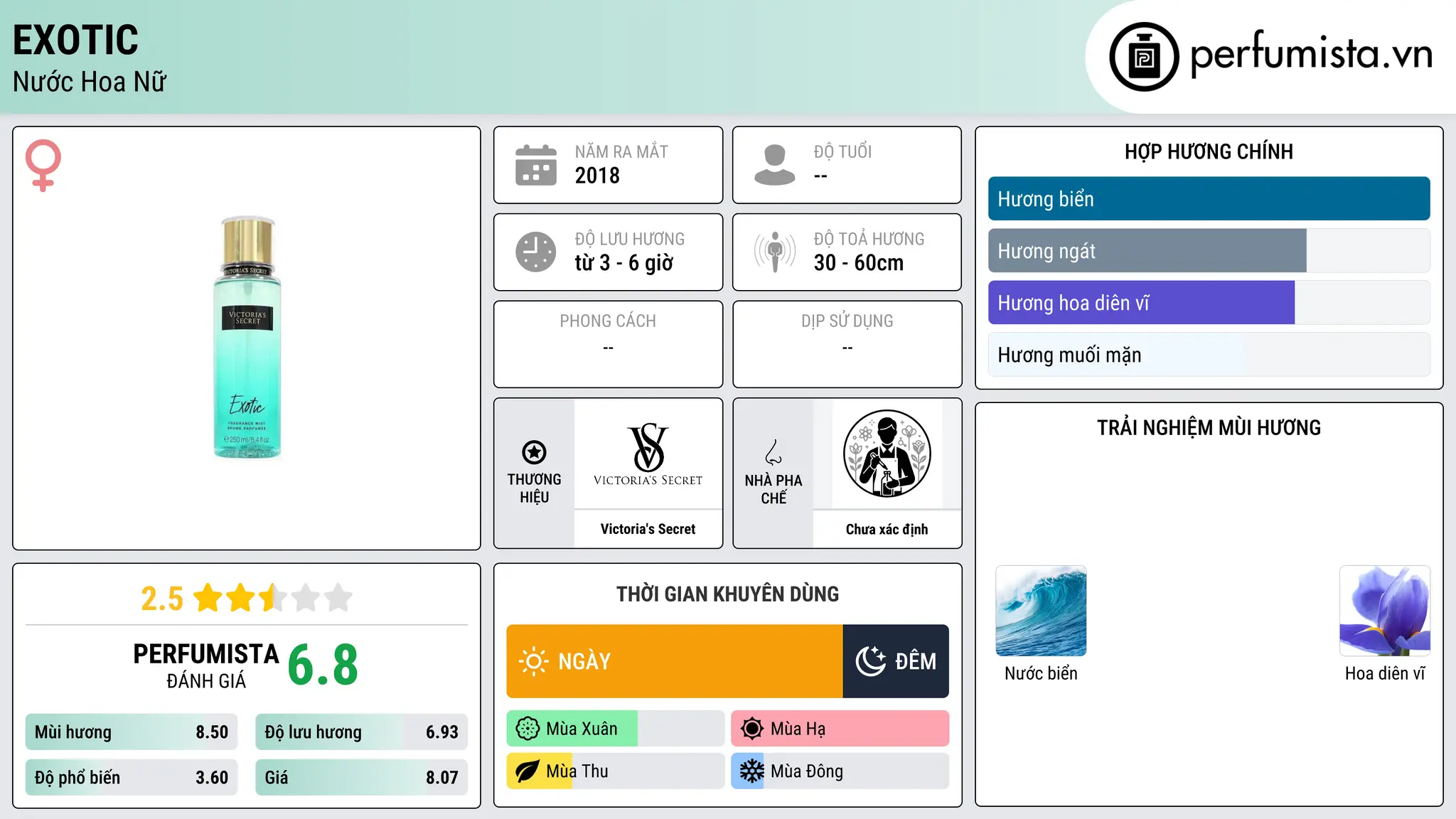Click the Mùa Xuân season label
Image resolution: width=1456 pixels, height=819 pixels.
click(582, 729)
